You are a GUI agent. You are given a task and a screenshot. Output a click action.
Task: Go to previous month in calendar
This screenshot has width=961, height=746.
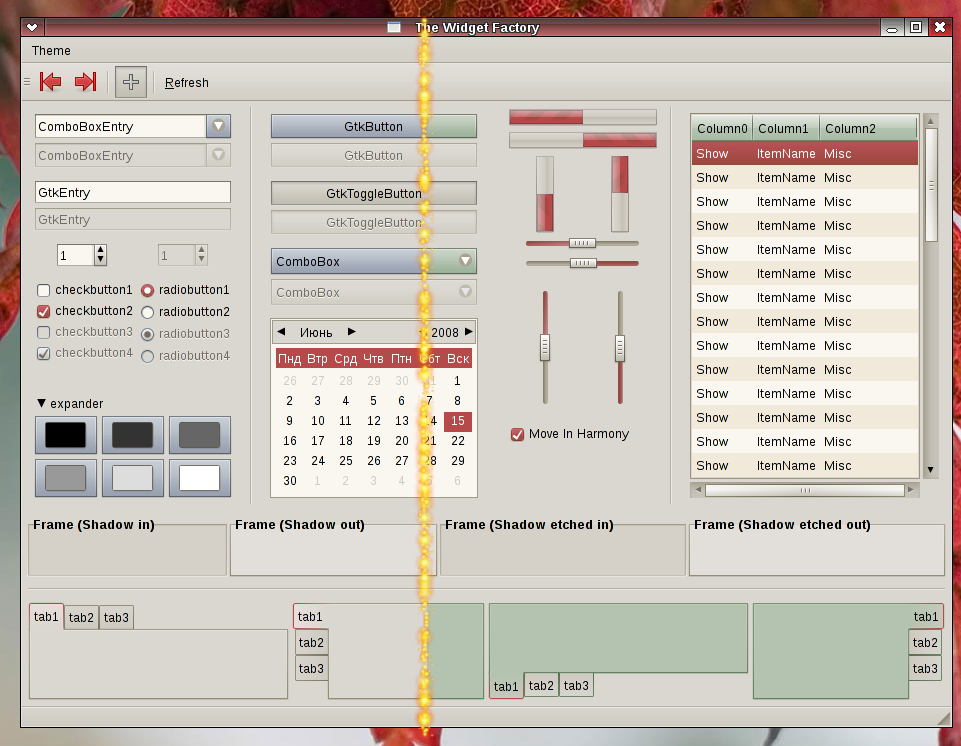click(x=281, y=332)
